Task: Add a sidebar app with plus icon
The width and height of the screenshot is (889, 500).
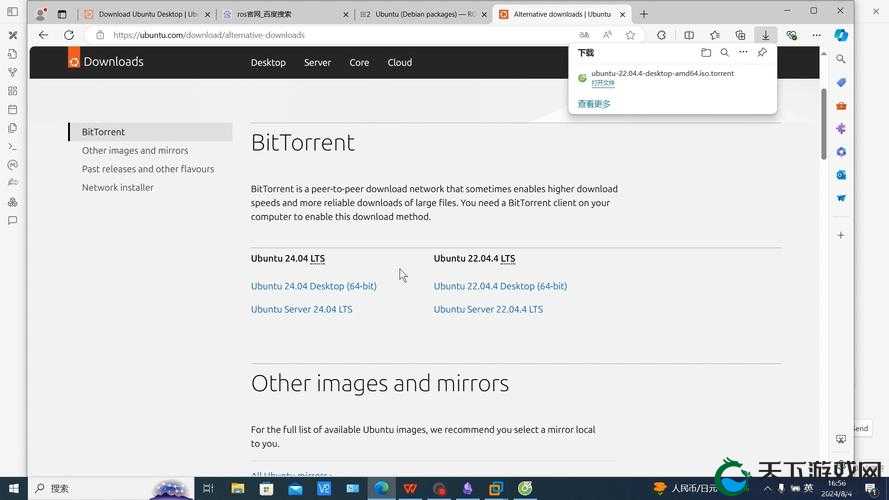Action: coord(841,235)
